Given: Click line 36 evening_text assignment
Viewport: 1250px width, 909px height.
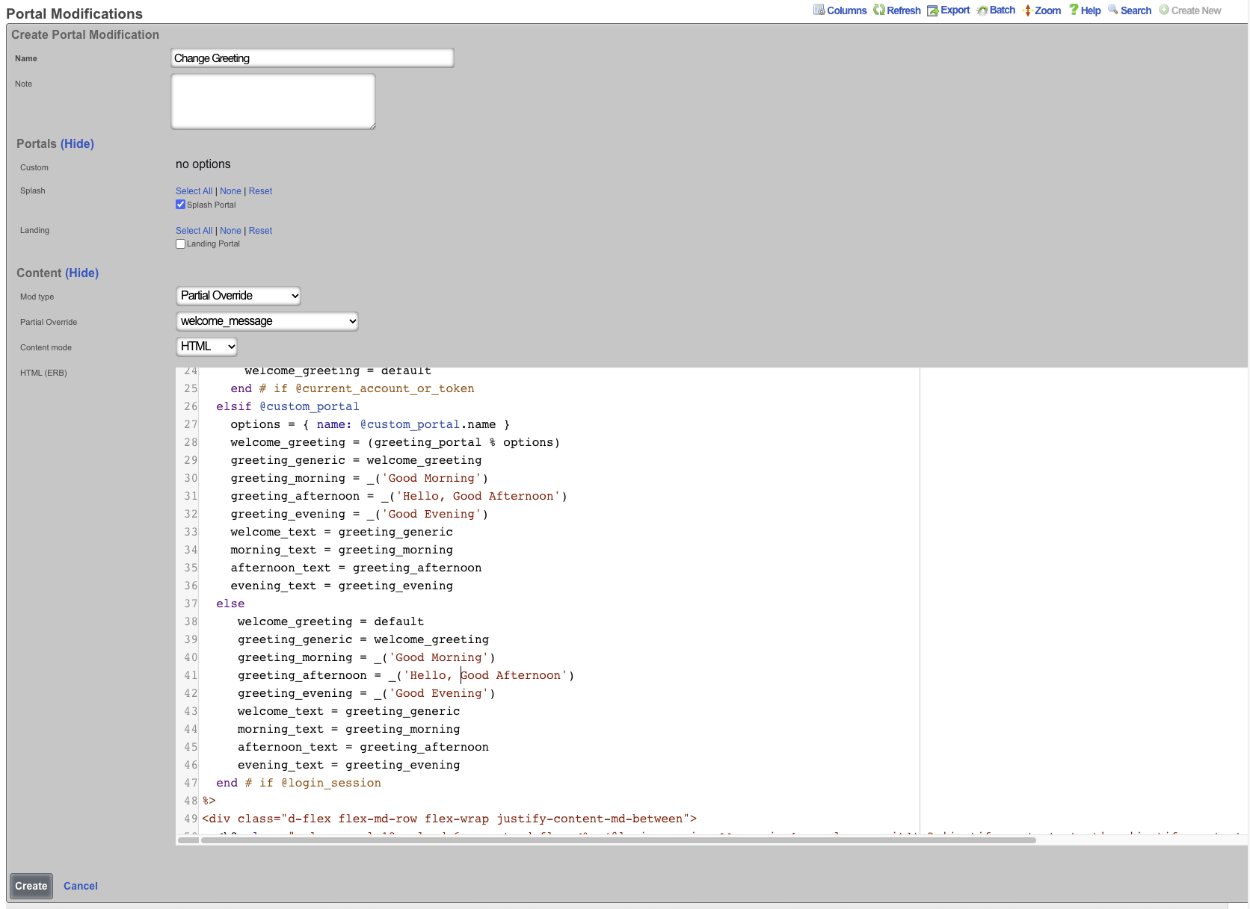Looking at the screenshot, I should click(341, 586).
